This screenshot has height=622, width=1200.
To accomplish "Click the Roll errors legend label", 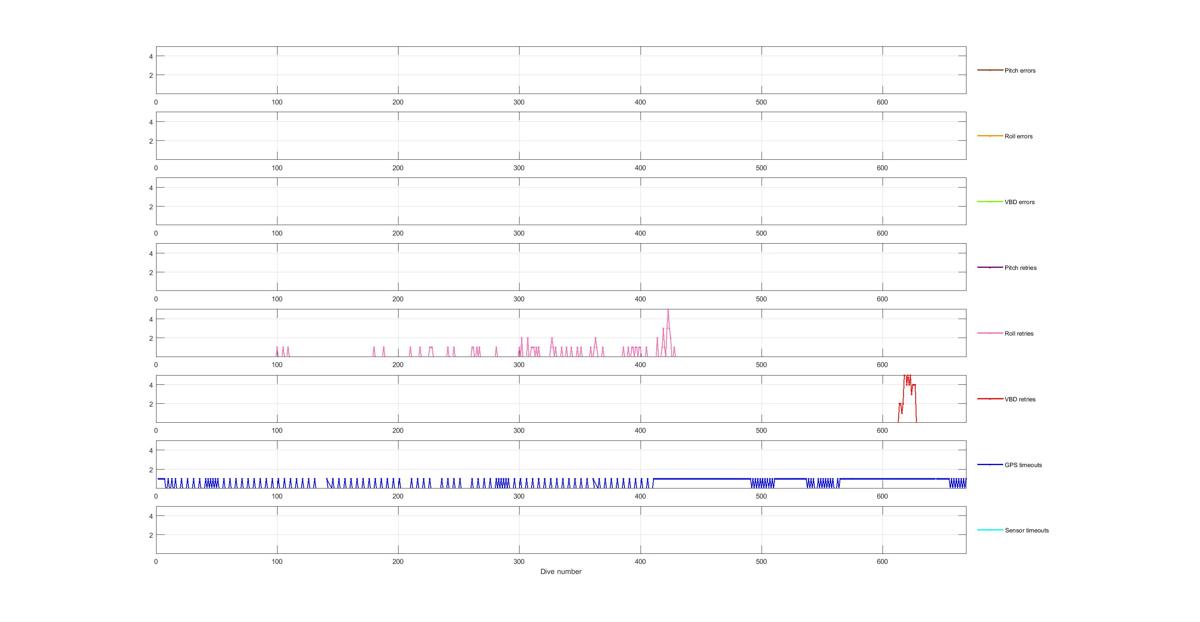I will click(1019, 136).
